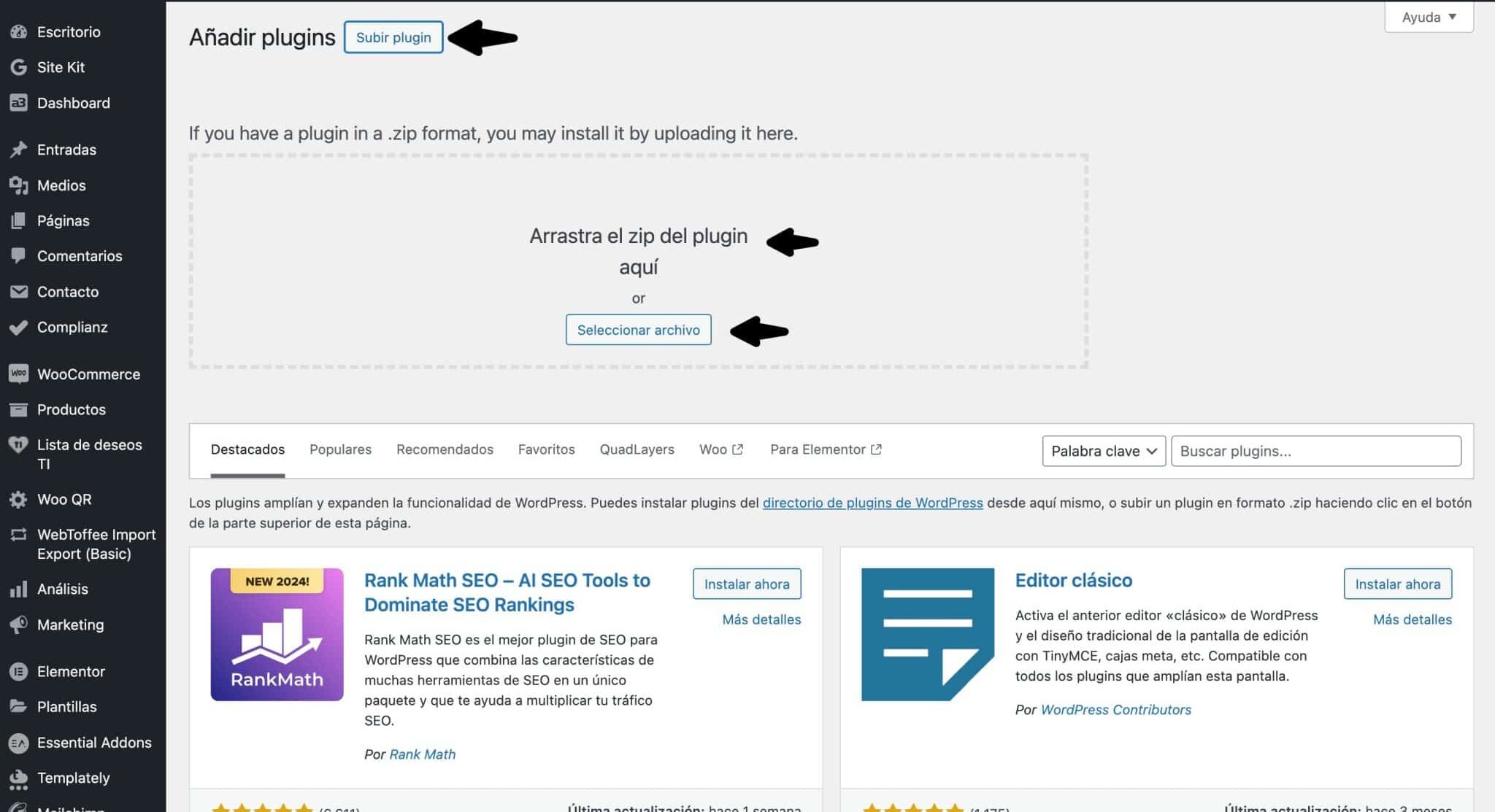Click the Woo QR gear icon
1495x812 pixels.
point(19,500)
